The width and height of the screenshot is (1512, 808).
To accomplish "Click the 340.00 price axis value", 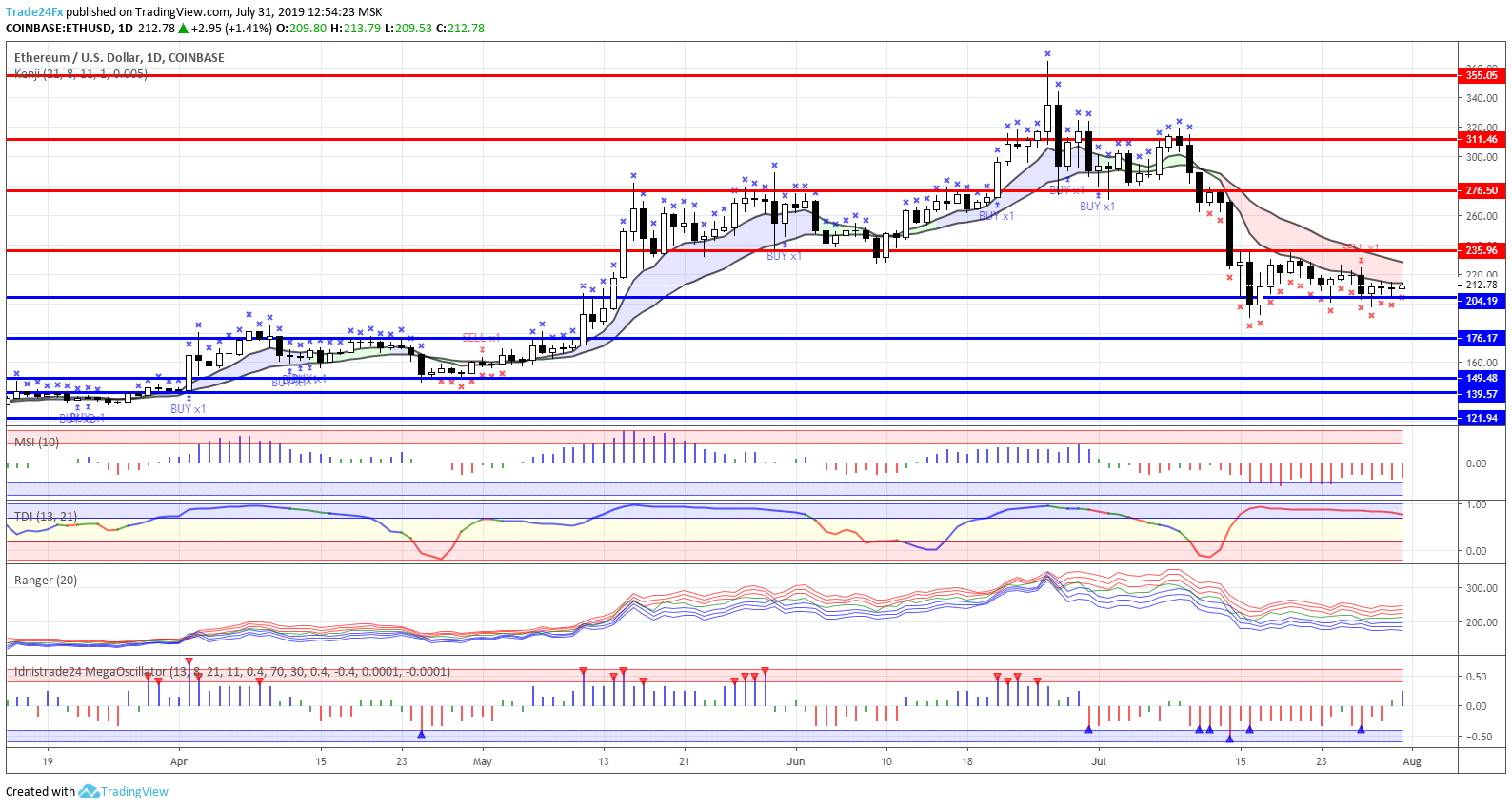I will (1482, 98).
